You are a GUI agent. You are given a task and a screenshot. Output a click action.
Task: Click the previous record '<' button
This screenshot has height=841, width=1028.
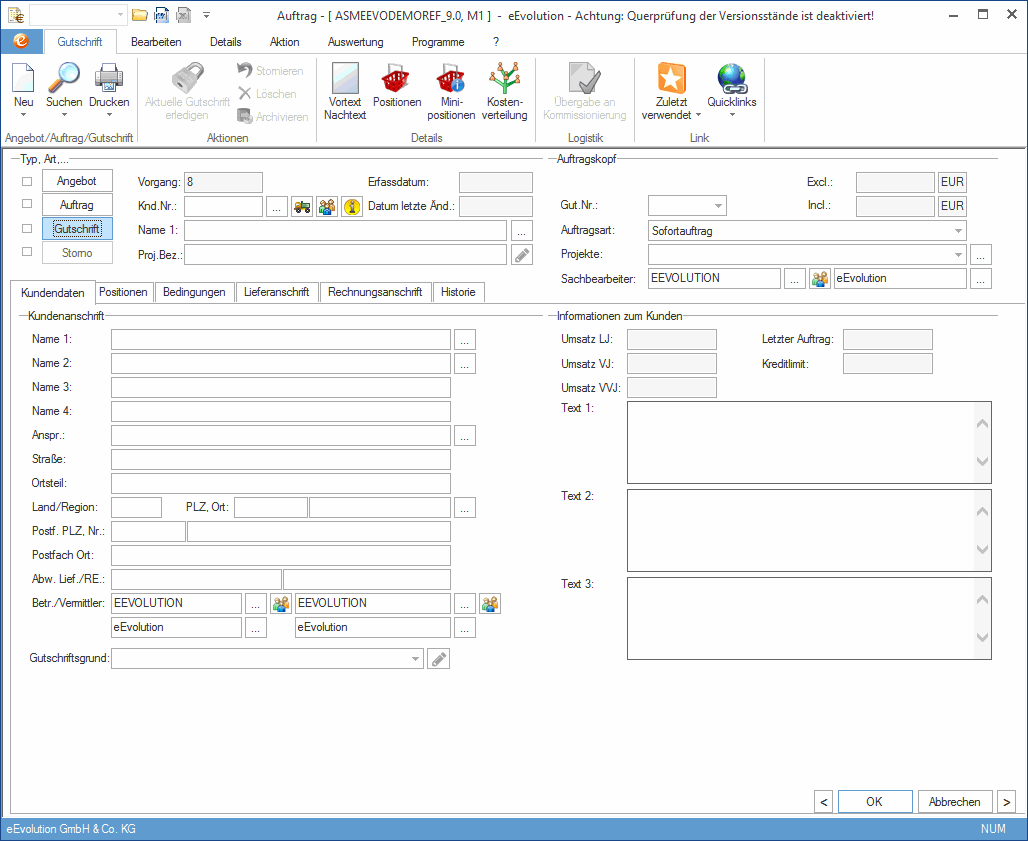824,802
